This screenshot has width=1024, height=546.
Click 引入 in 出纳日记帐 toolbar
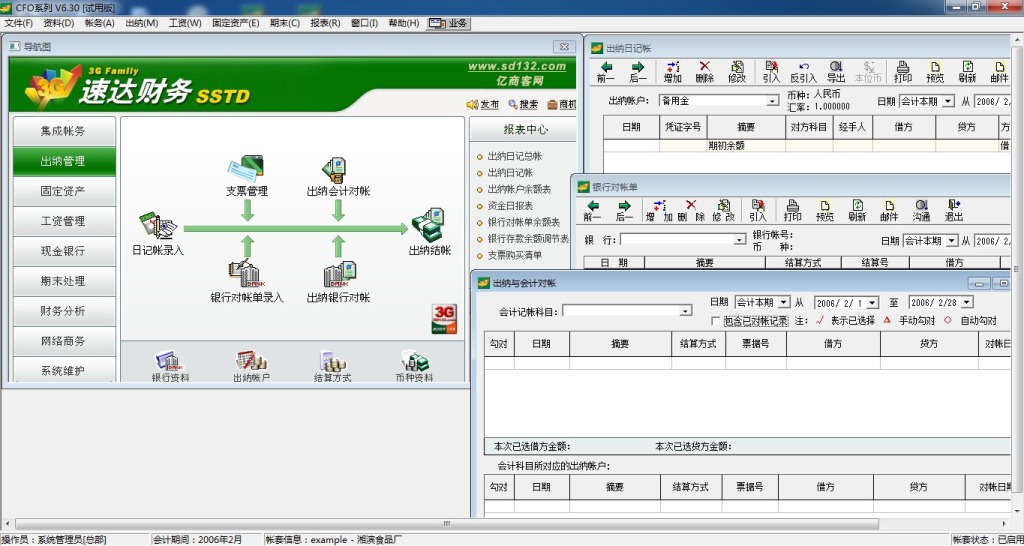point(771,72)
